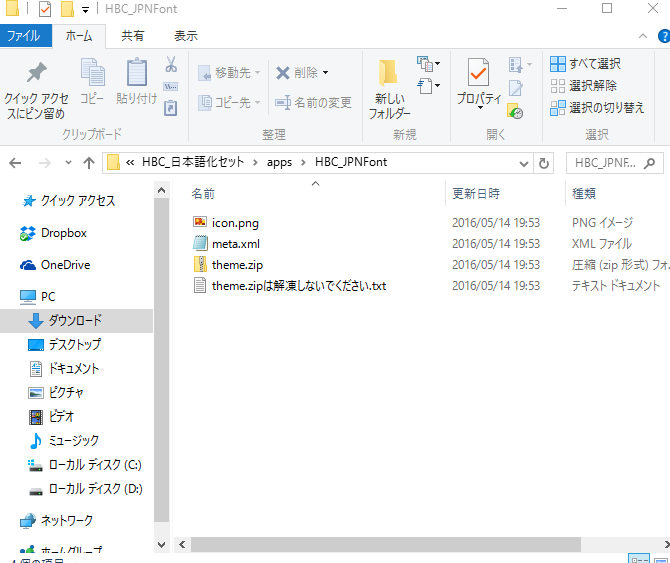Click the Up directory arrow
This screenshot has width=670, height=563.
pos(88,163)
